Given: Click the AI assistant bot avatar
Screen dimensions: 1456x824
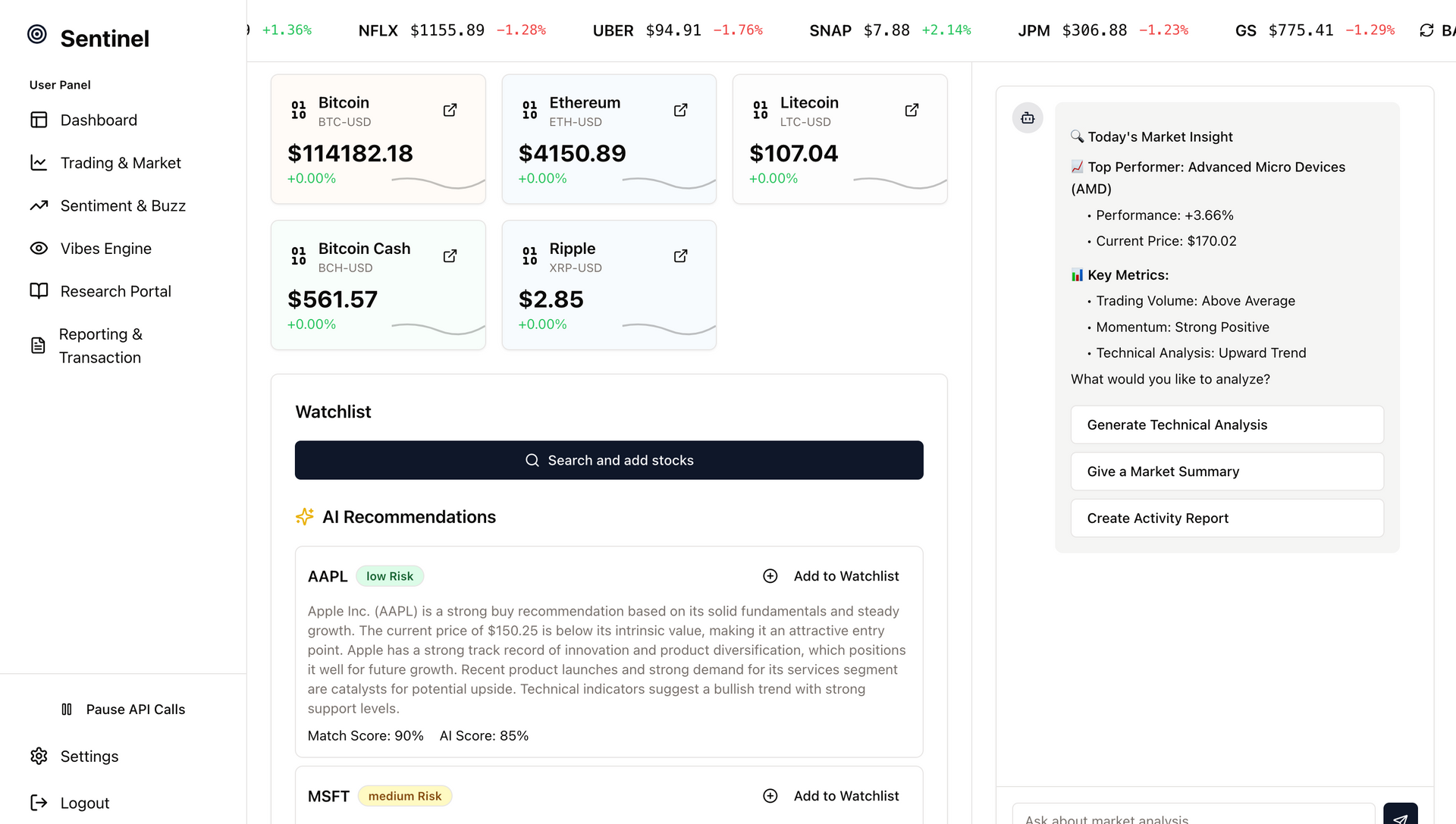Looking at the screenshot, I should point(1028,118).
